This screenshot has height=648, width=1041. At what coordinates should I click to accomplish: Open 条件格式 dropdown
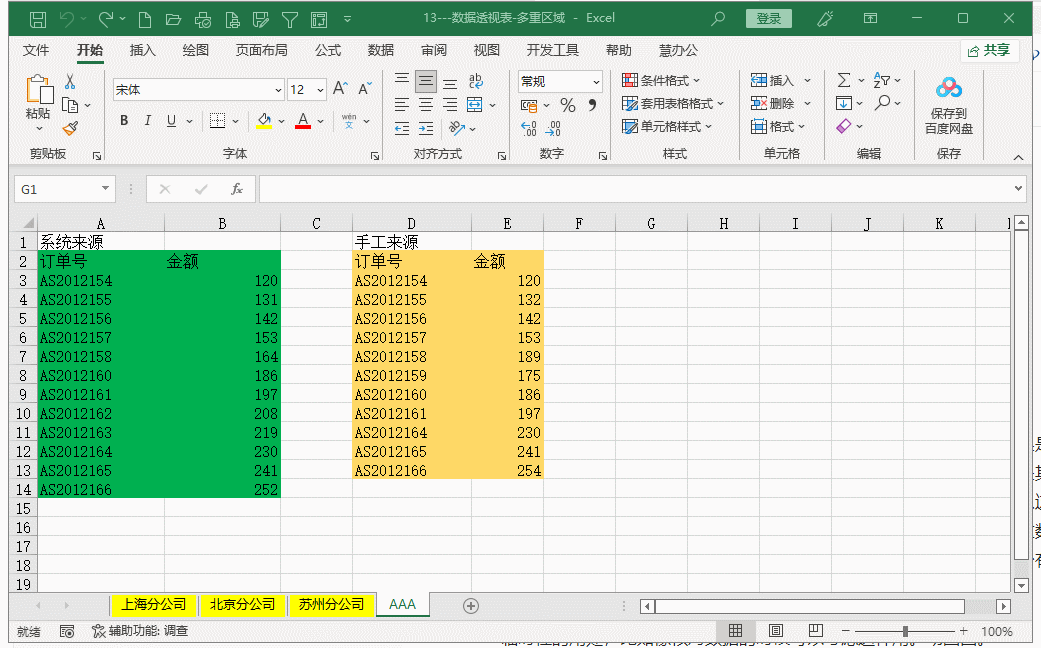661,80
